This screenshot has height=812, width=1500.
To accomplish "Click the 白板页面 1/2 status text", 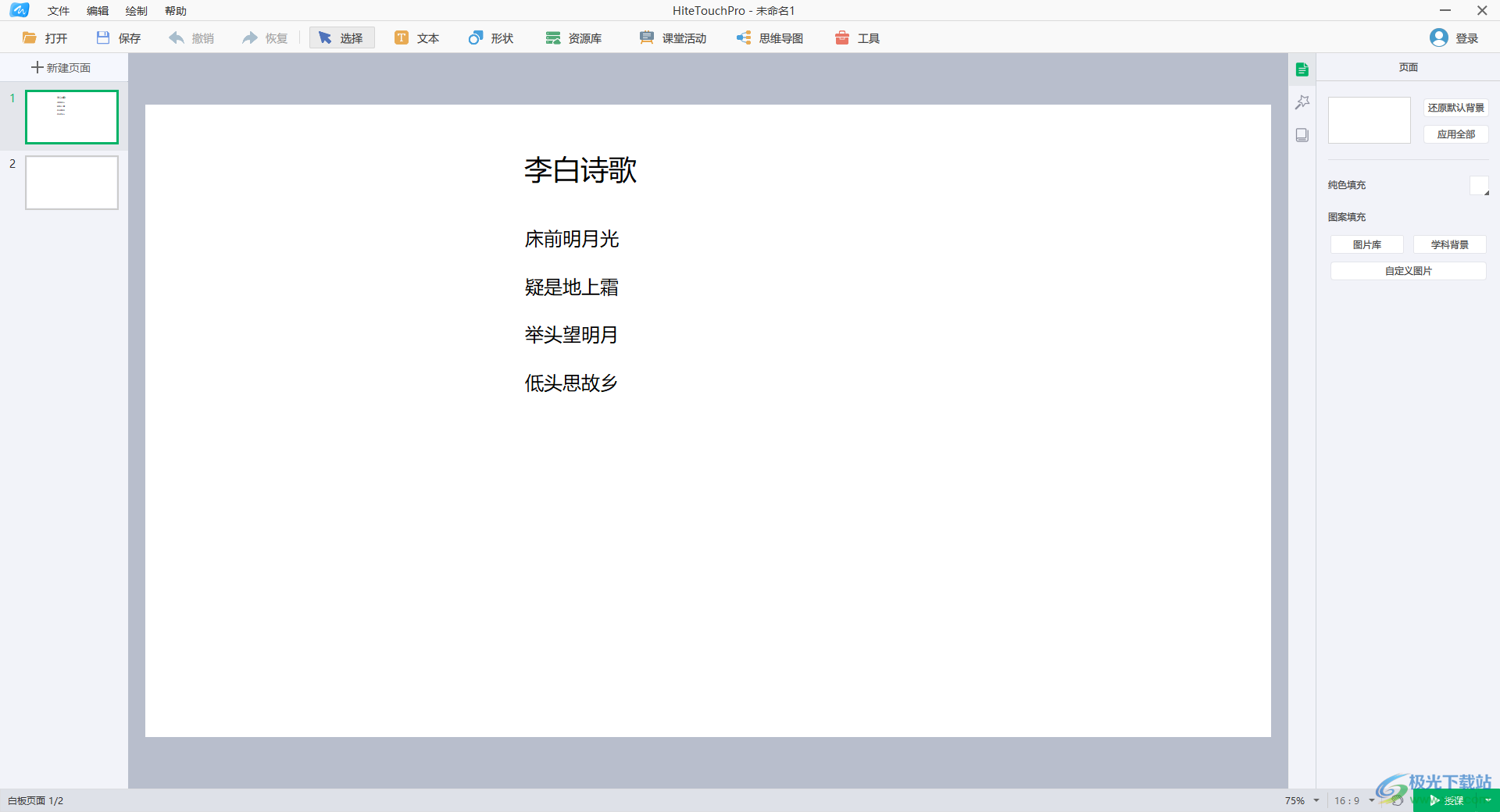I will [36, 801].
